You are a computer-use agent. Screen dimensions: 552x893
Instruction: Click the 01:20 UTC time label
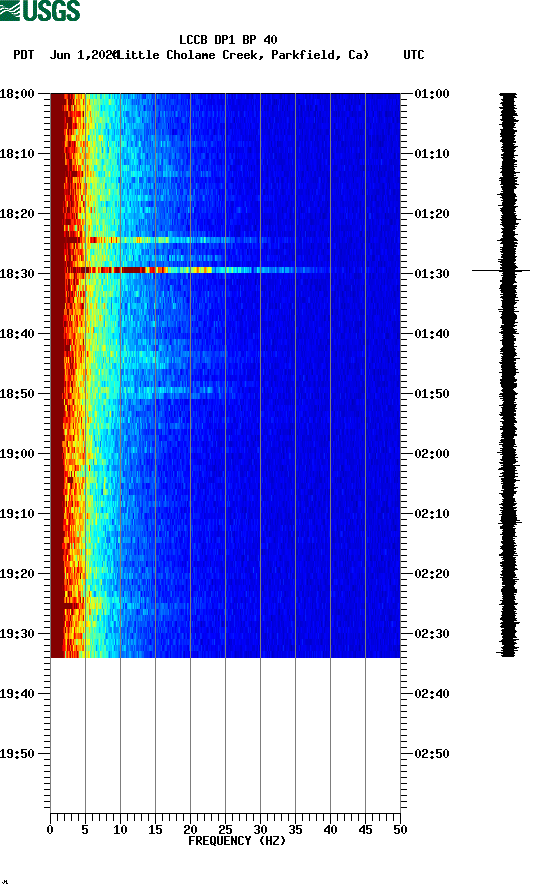pyautogui.click(x=432, y=214)
